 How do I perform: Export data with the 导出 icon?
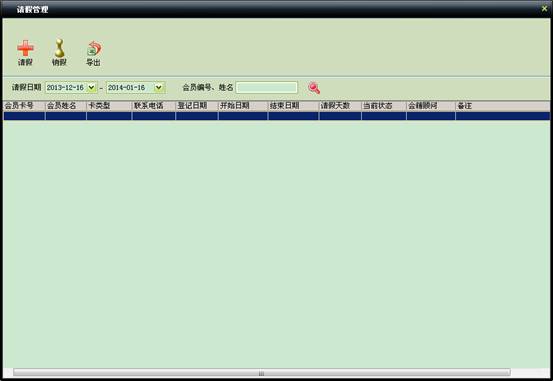coord(93,49)
